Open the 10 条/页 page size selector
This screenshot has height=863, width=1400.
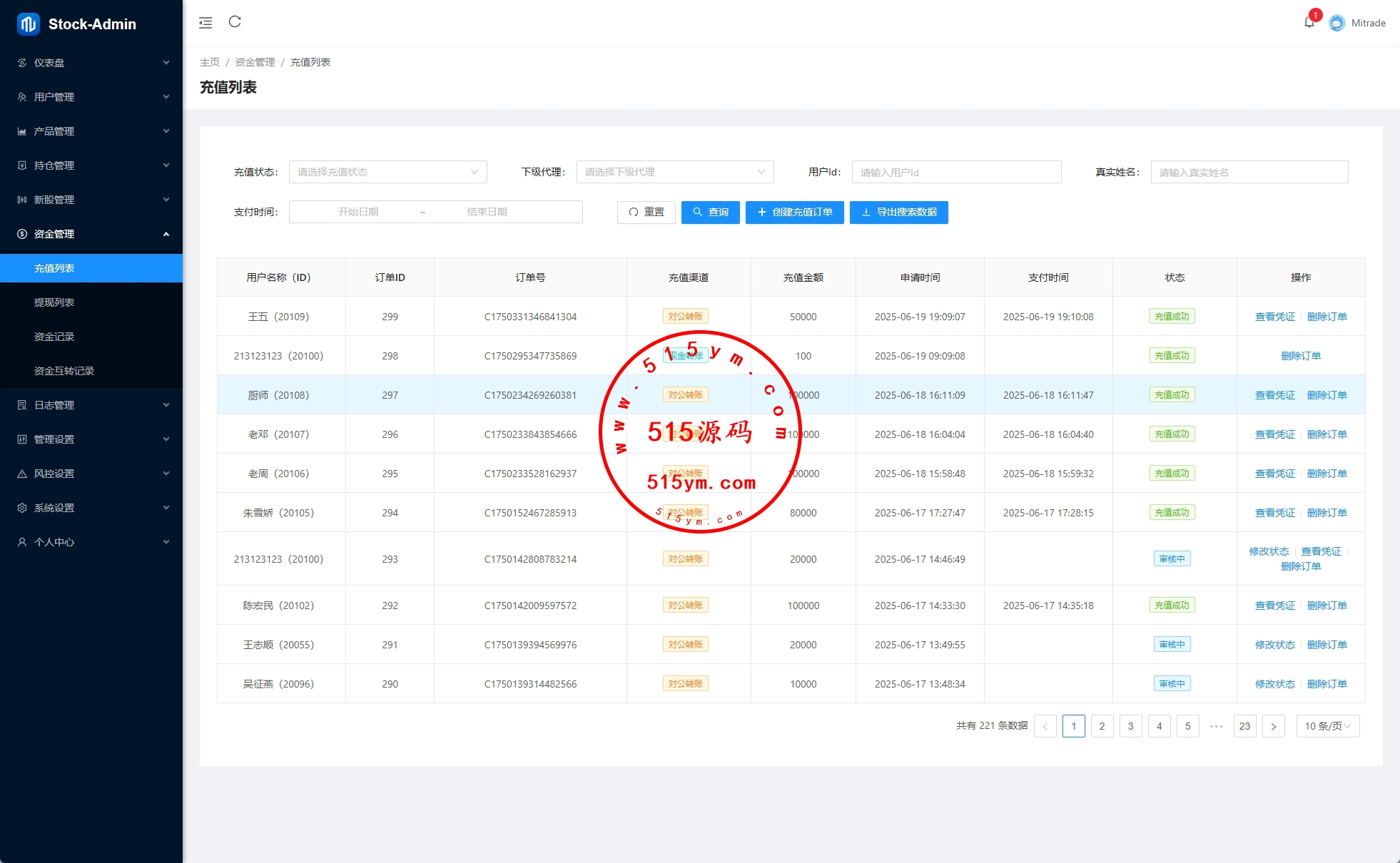point(1327,726)
